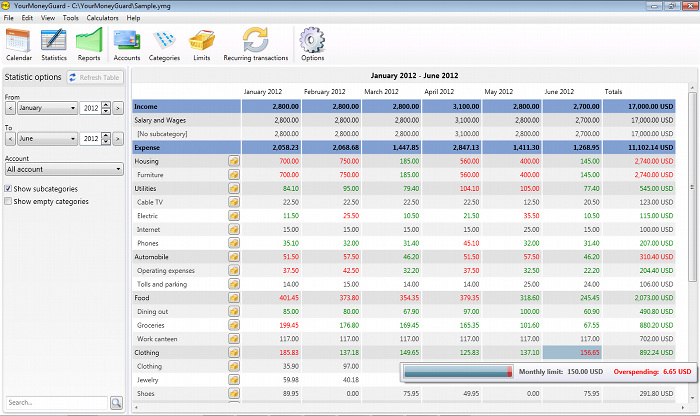Image resolution: width=700 pixels, height=416 pixels.
Task: Open the Options gear icon
Action: (312, 44)
